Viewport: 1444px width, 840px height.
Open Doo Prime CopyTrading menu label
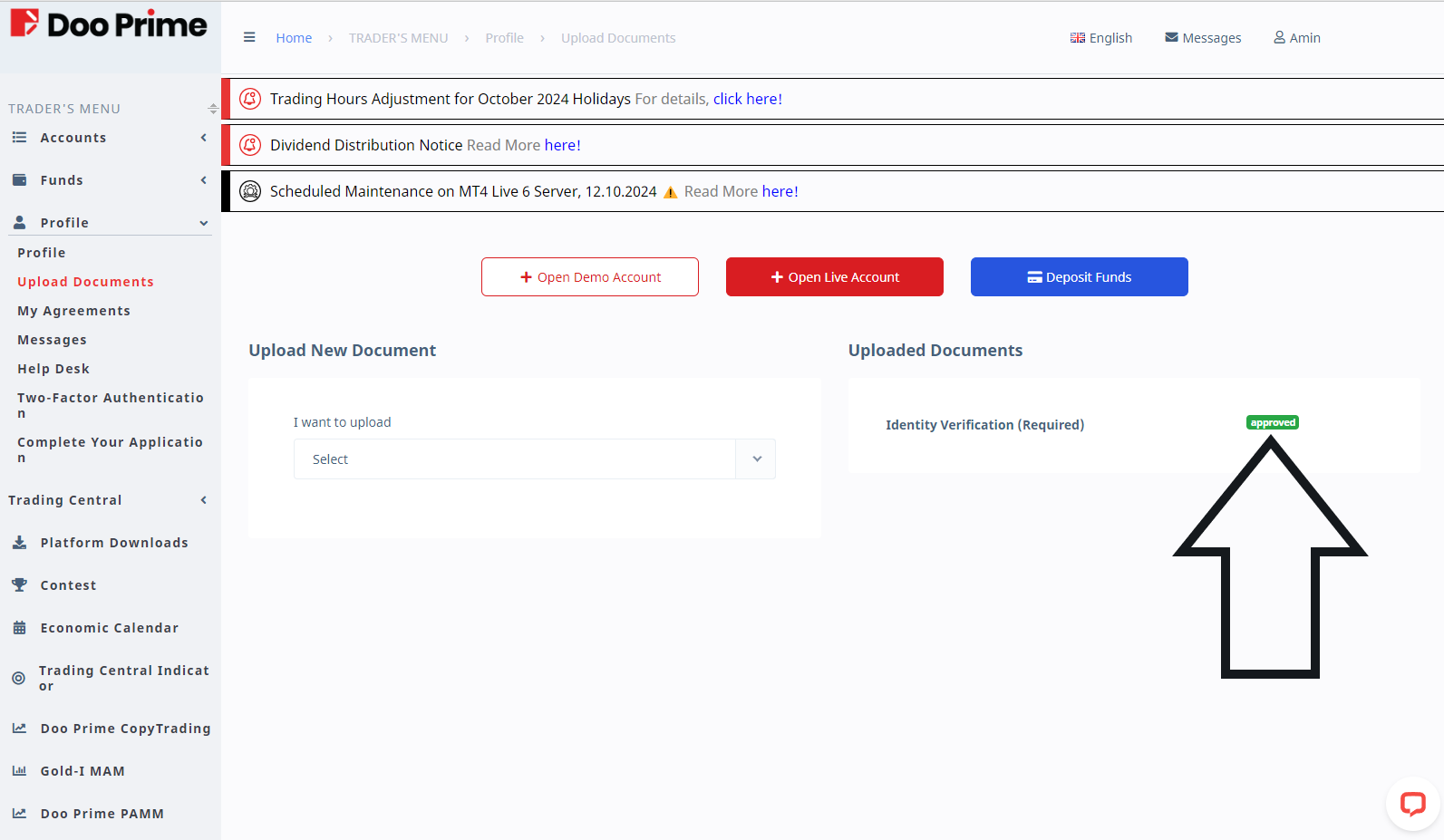(x=125, y=729)
